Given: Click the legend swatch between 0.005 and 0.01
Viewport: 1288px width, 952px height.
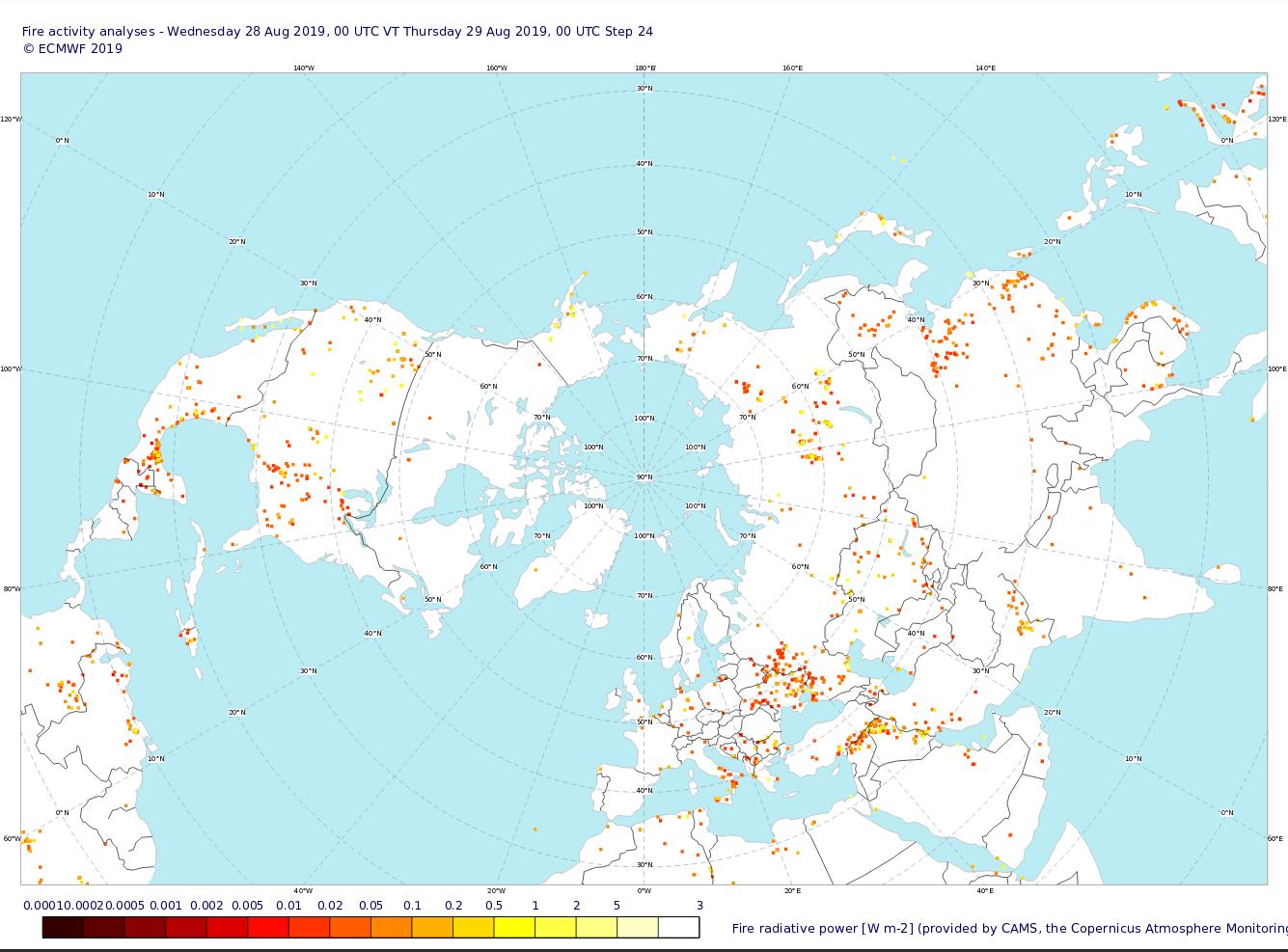Looking at the screenshot, I should [x=267, y=928].
